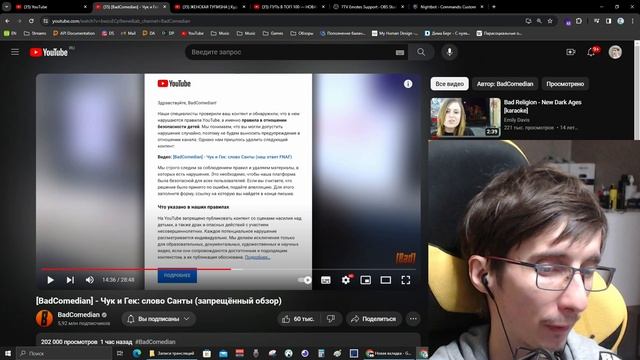640x360 pixels.
Task: Seek on the red video progress bar
Action: (x=229, y=269)
